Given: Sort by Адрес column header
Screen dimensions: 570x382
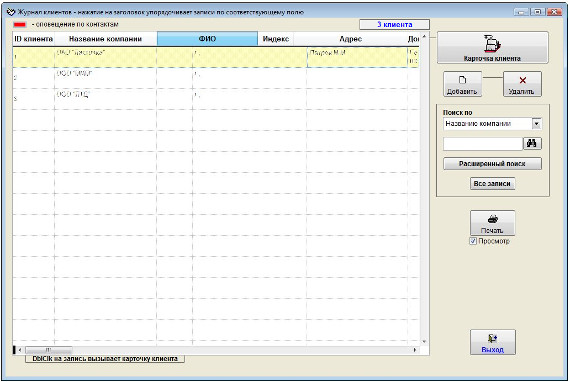Looking at the screenshot, I should coord(350,39).
